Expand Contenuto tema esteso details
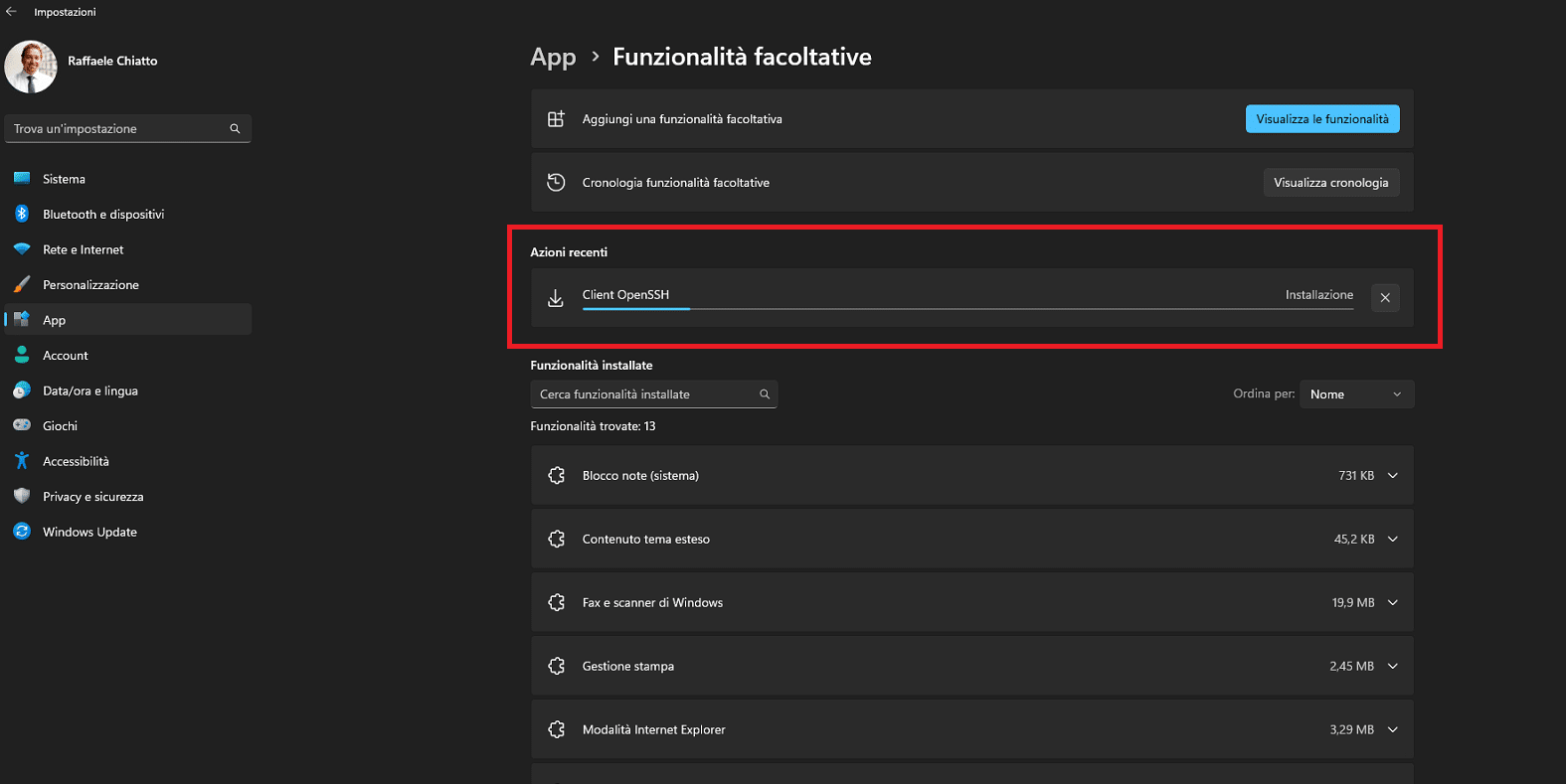Image resolution: width=1566 pixels, height=784 pixels. [1393, 540]
